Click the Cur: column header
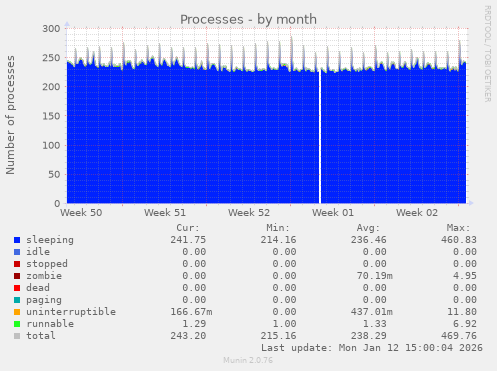497x371 pixels. 188,228
